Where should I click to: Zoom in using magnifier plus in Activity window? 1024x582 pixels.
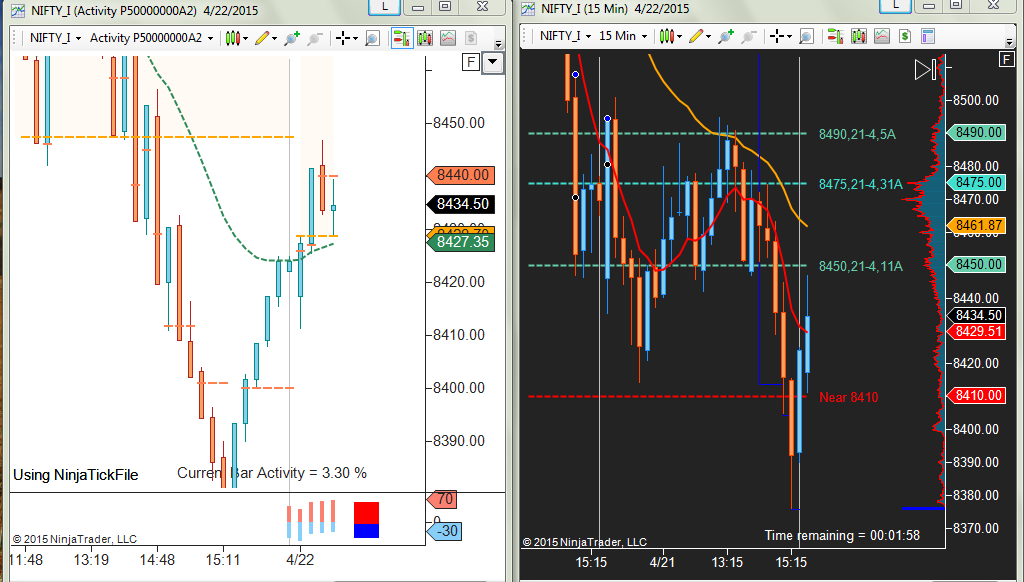[292, 38]
